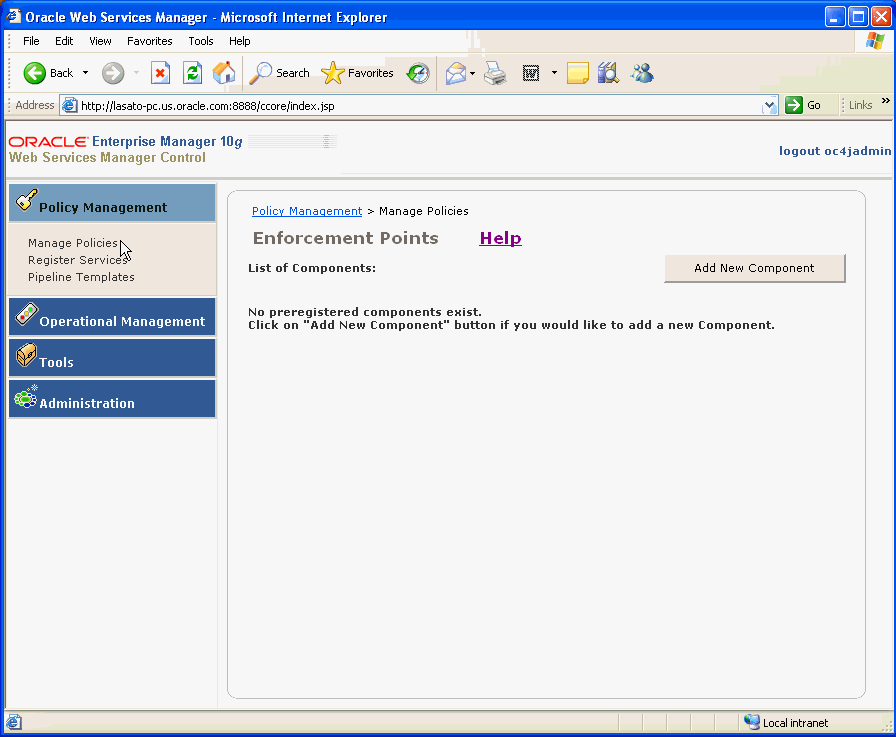
Task: Click the yellow note Discuss icon
Action: coord(578,73)
